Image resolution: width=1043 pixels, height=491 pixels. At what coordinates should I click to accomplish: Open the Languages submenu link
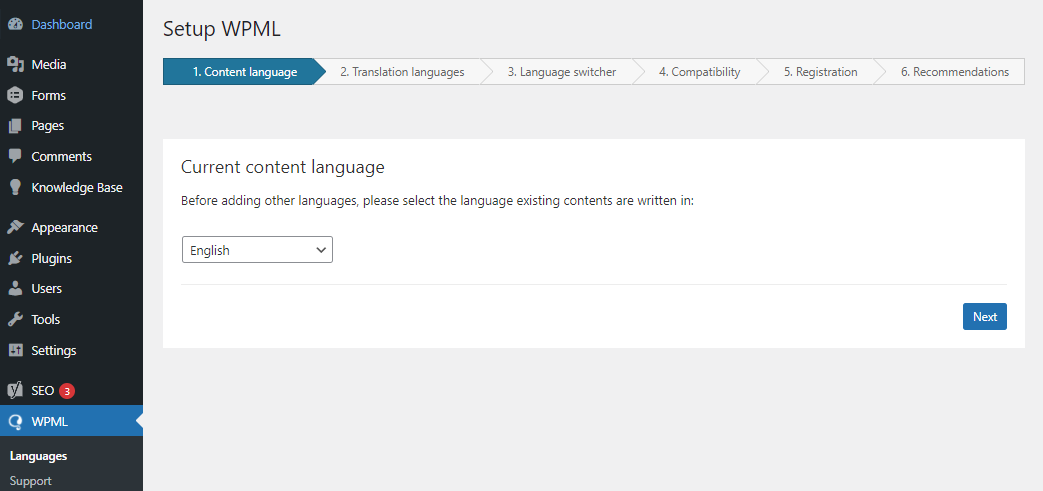39,456
